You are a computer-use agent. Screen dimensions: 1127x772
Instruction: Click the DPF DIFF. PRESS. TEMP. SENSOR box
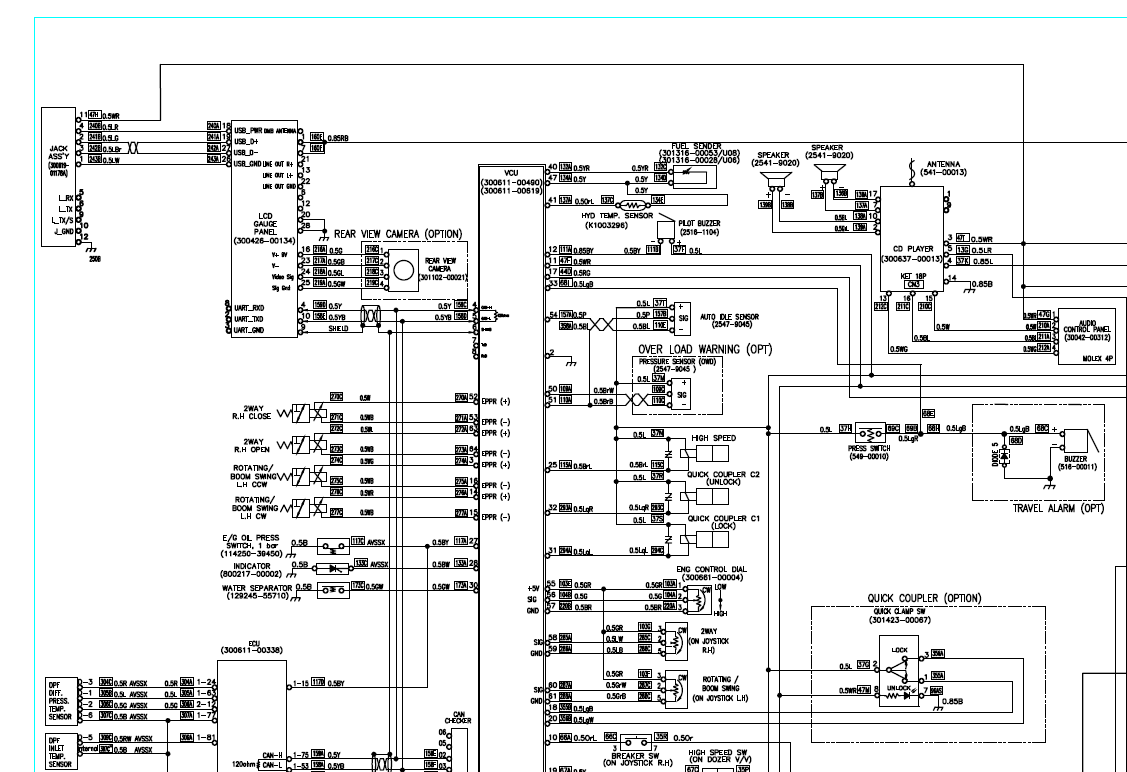60,700
